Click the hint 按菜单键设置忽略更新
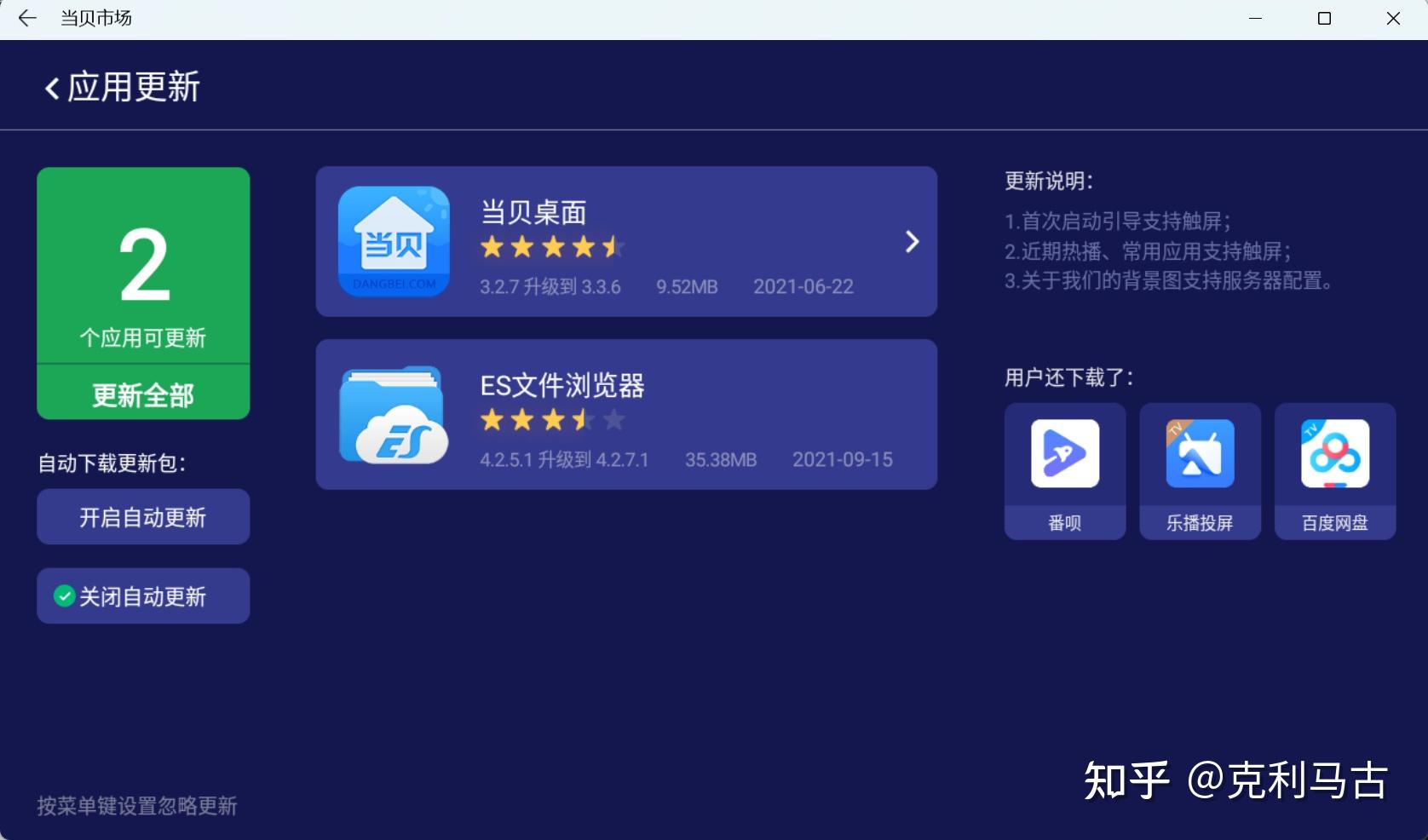 pyautogui.click(x=137, y=806)
